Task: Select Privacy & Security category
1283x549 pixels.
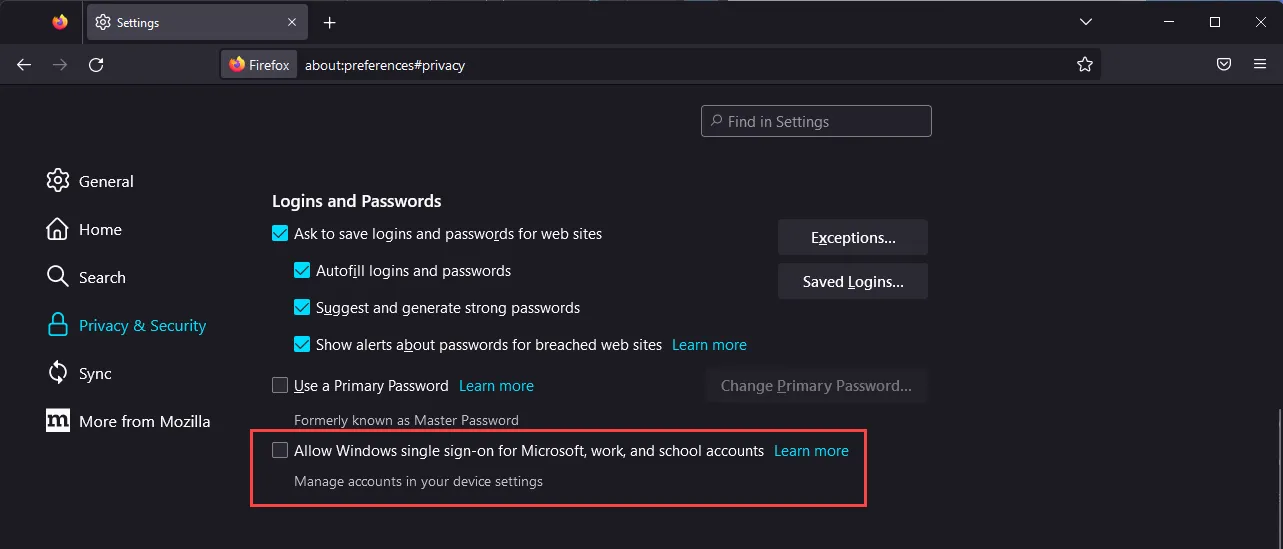Action: pos(126,325)
